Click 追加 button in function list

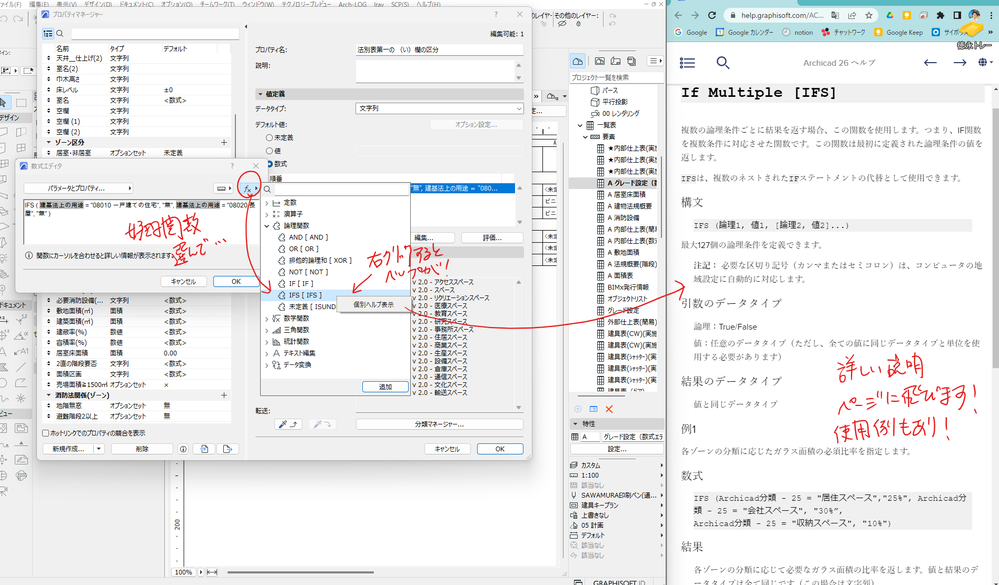(x=385, y=387)
